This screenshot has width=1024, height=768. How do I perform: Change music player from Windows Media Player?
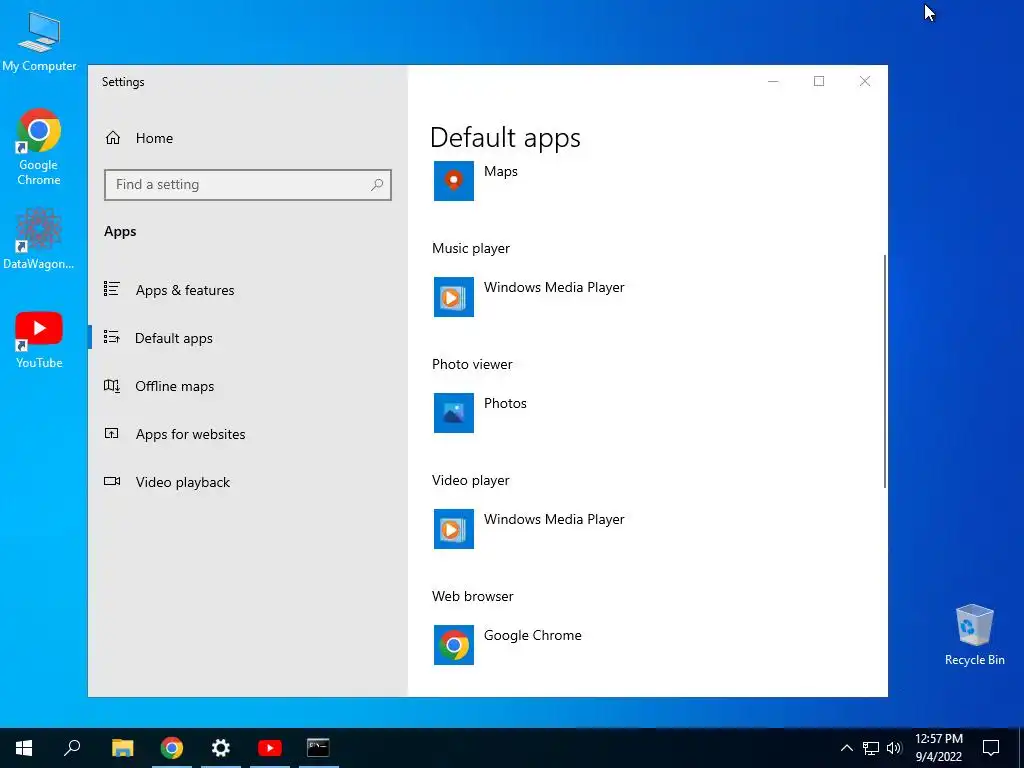pos(554,287)
